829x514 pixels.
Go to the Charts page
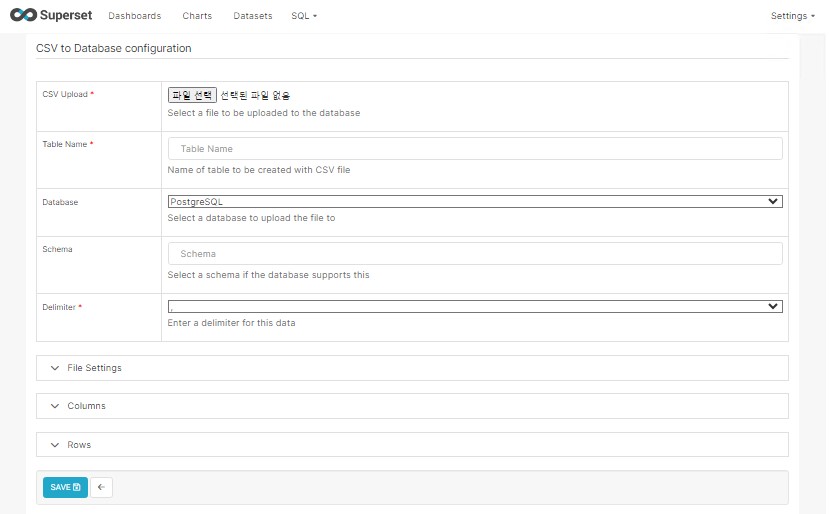coord(197,16)
